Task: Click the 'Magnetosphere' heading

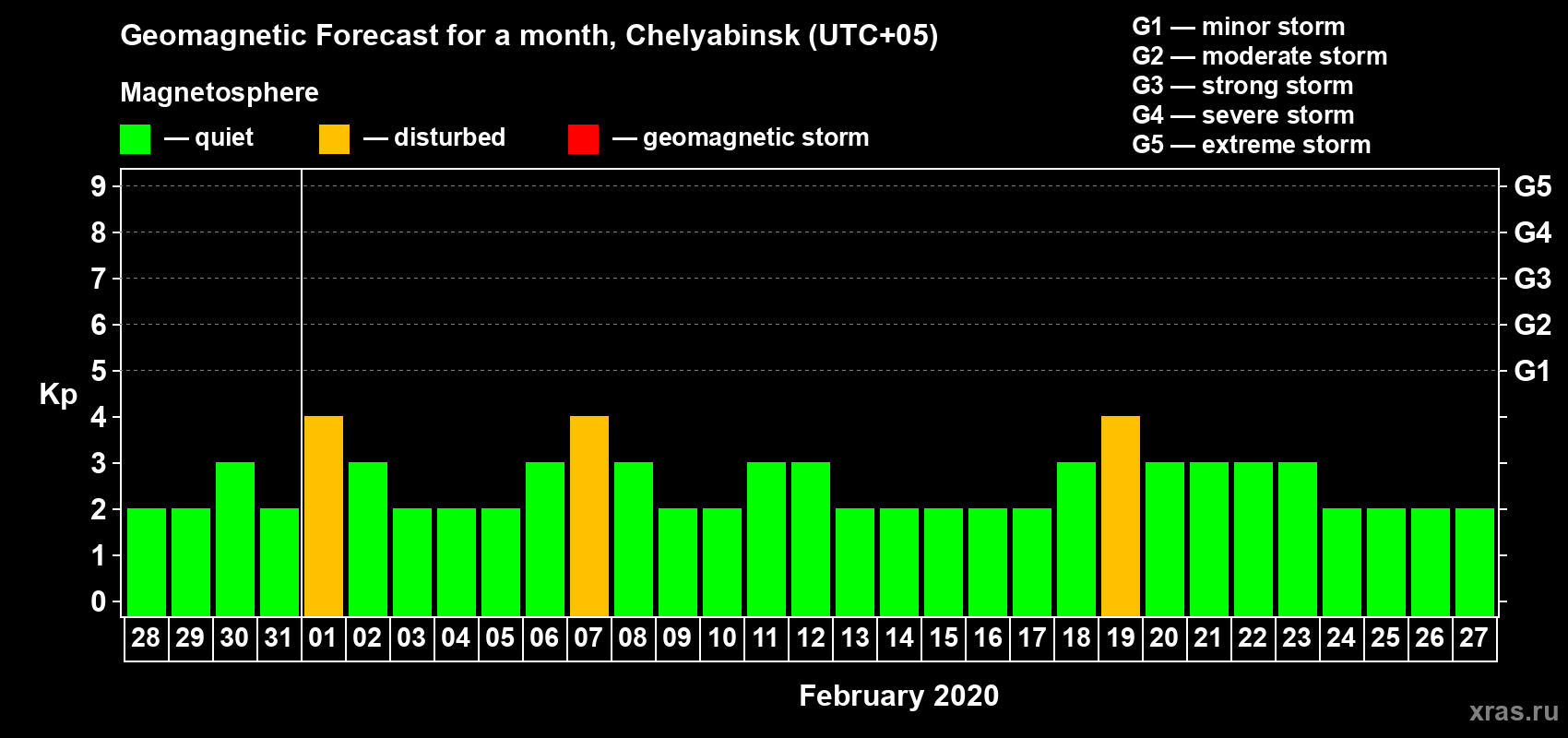Action: [x=220, y=92]
